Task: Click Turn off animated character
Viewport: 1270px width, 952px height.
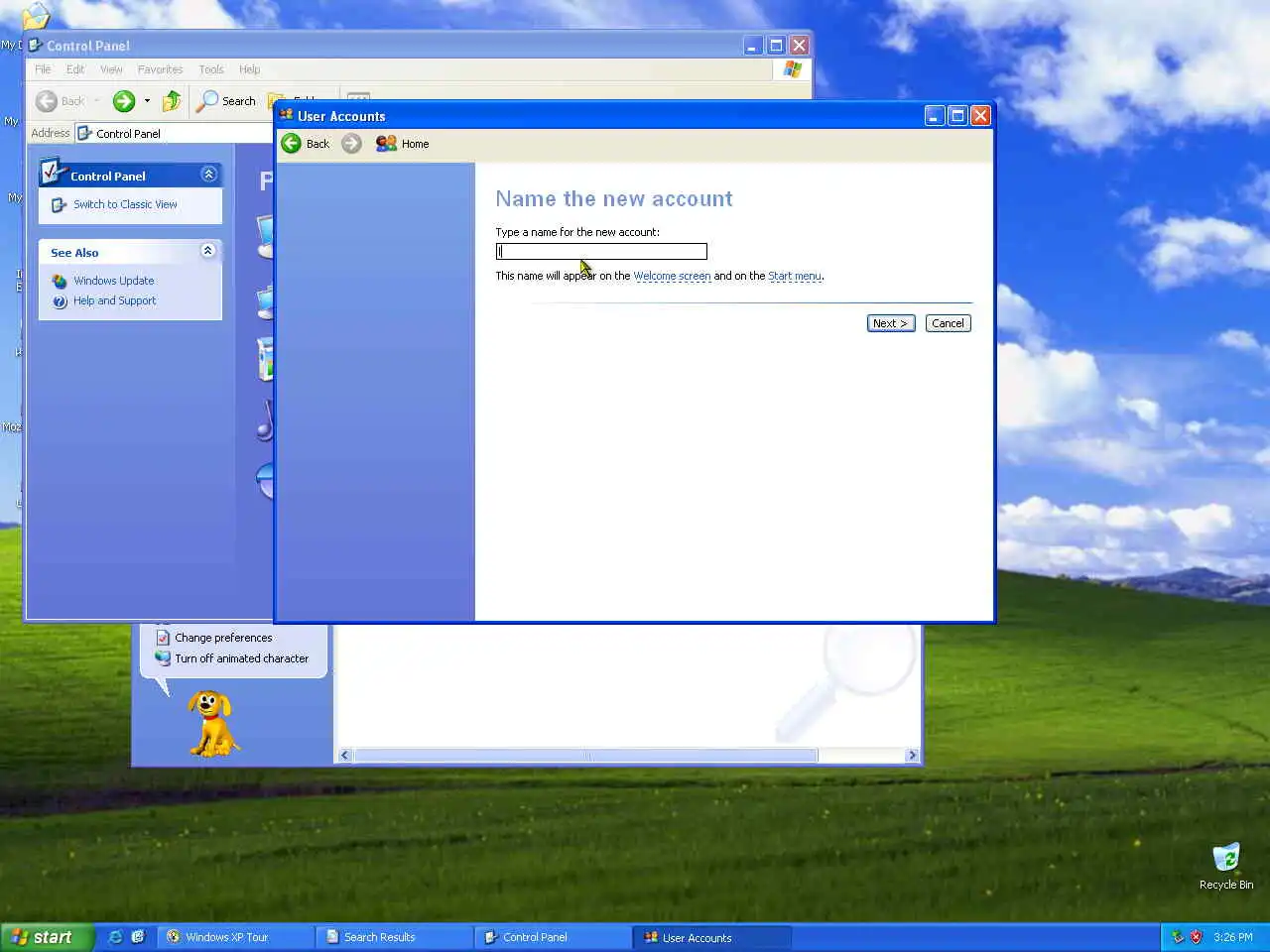Action: (241, 658)
